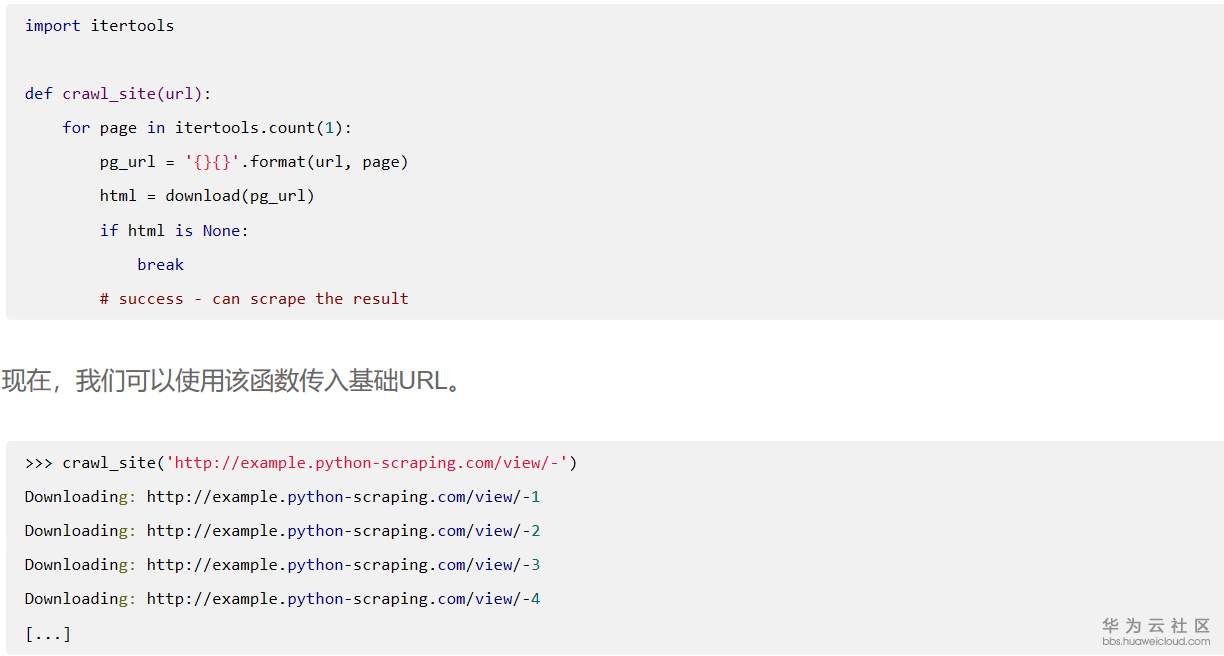Click the "if html is None:" line
1224x656 pixels.
click(x=173, y=230)
